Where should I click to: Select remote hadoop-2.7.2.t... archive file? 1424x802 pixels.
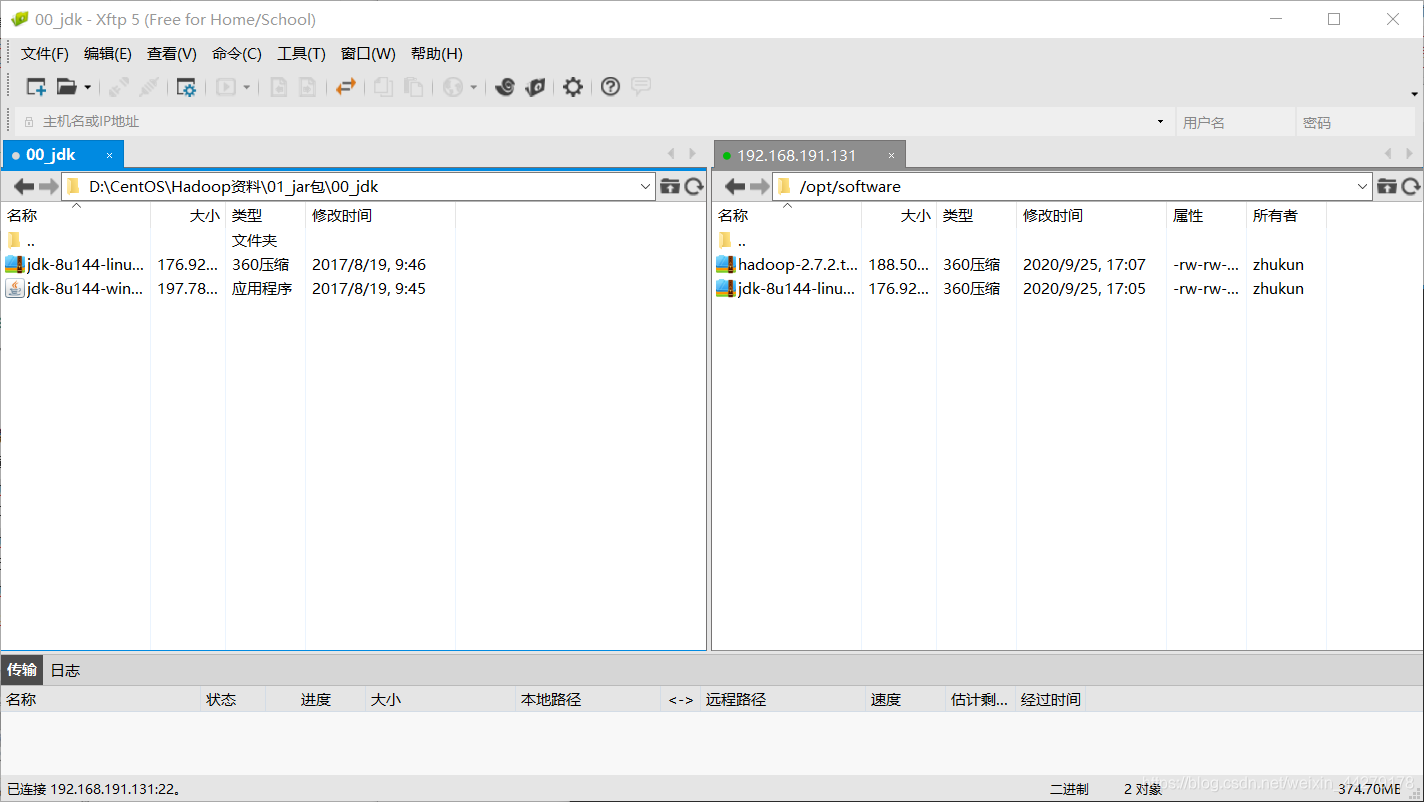(x=787, y=265)
